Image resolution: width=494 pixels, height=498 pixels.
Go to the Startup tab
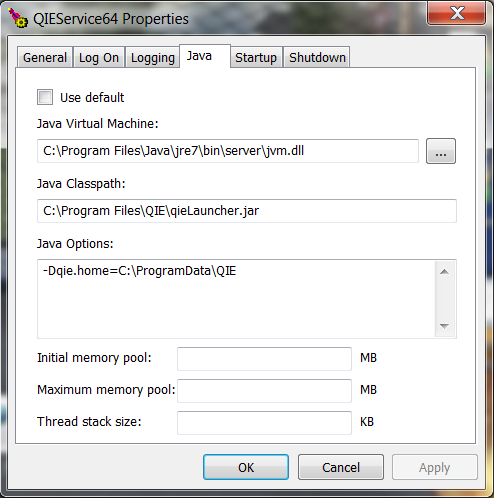click(256, 57)
